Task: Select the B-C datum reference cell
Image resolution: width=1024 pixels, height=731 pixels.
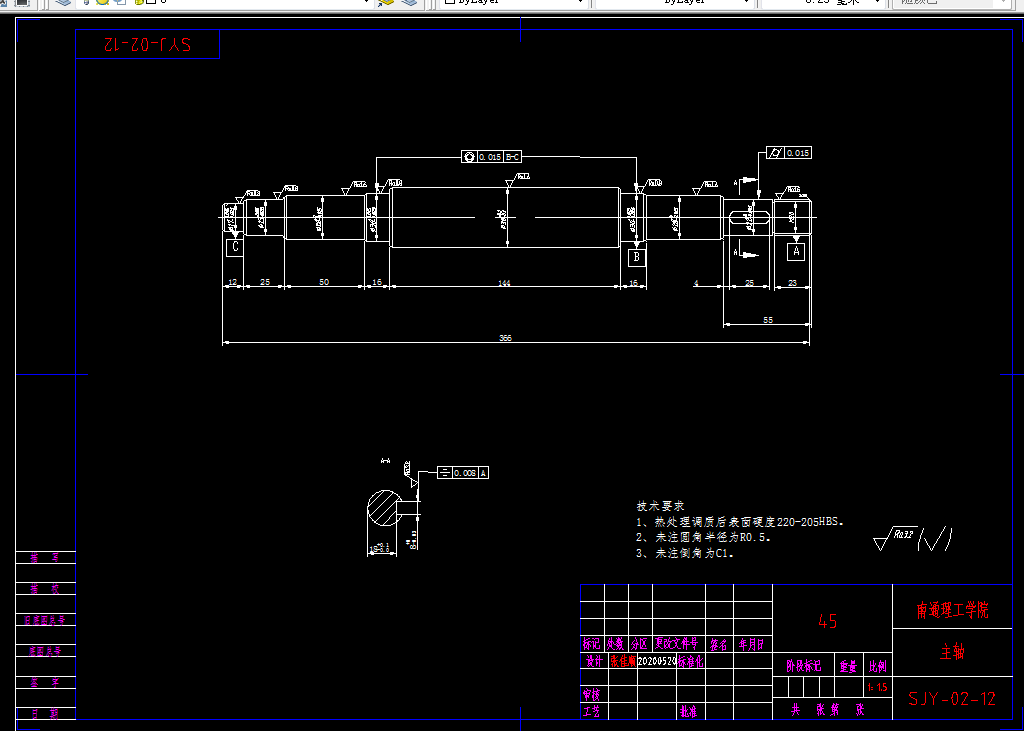Action: (x=513, y=157)
